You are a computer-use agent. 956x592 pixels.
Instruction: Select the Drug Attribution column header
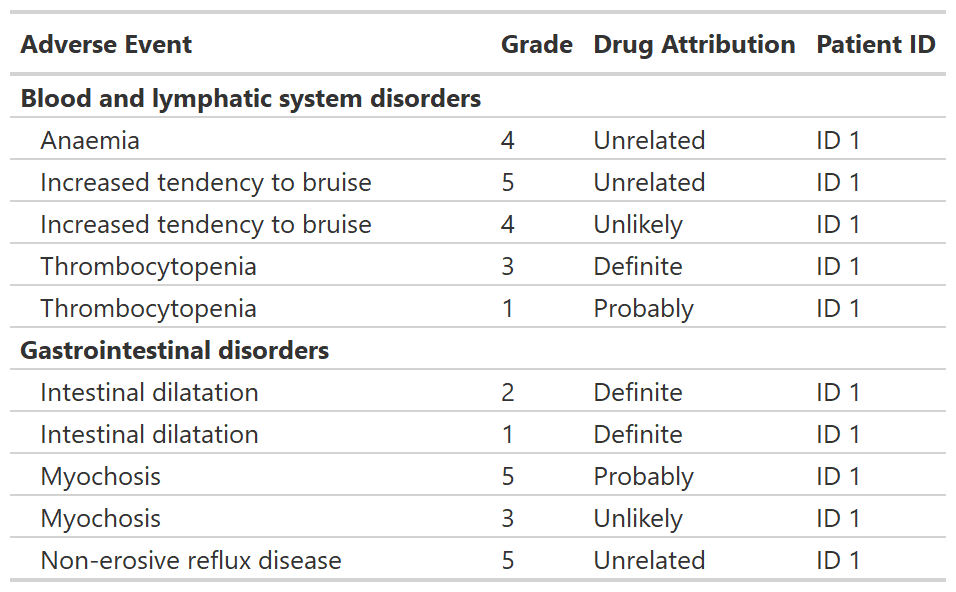(x=694, y=45)
